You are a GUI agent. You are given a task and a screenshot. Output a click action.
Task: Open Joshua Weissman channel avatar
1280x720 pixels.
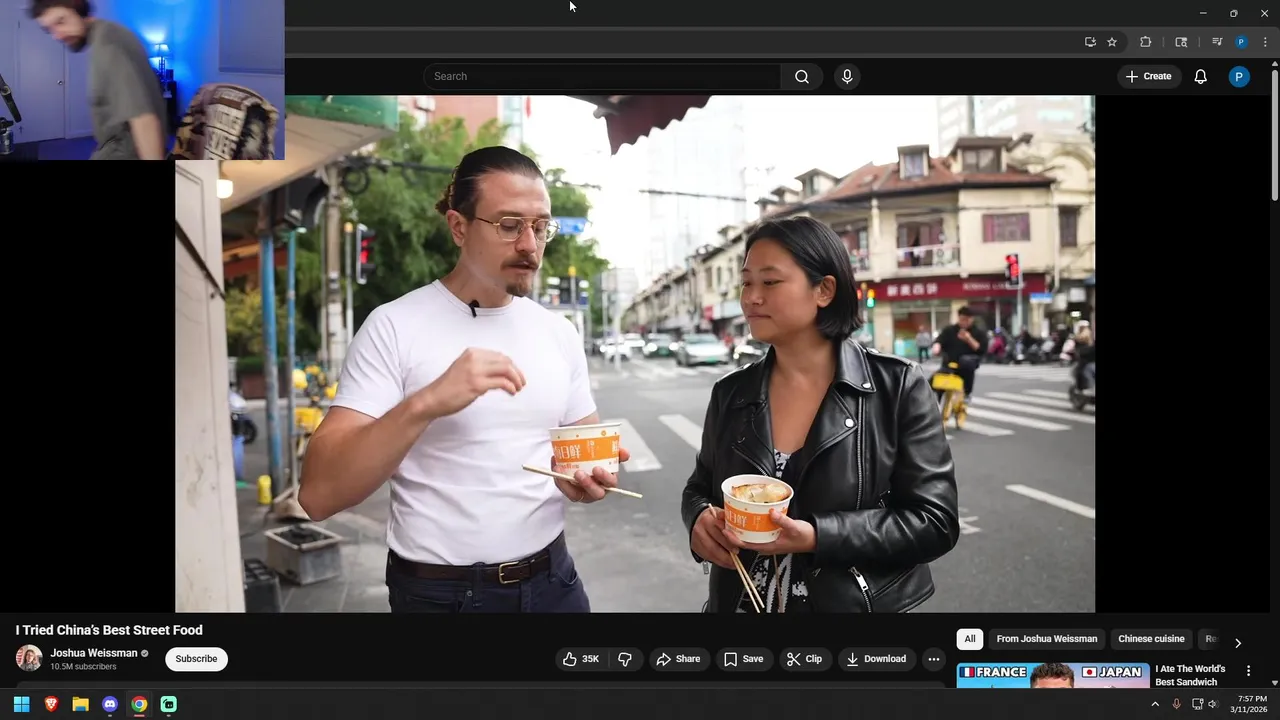click(29, 658)
